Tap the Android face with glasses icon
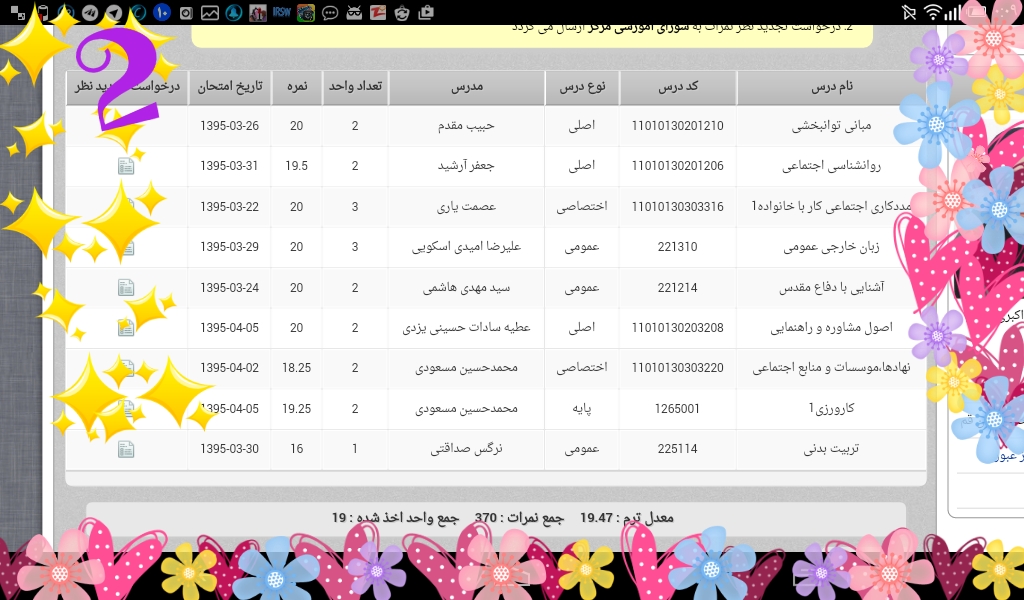The width and height of the screenshot is (1024, 600). point(354,12)
